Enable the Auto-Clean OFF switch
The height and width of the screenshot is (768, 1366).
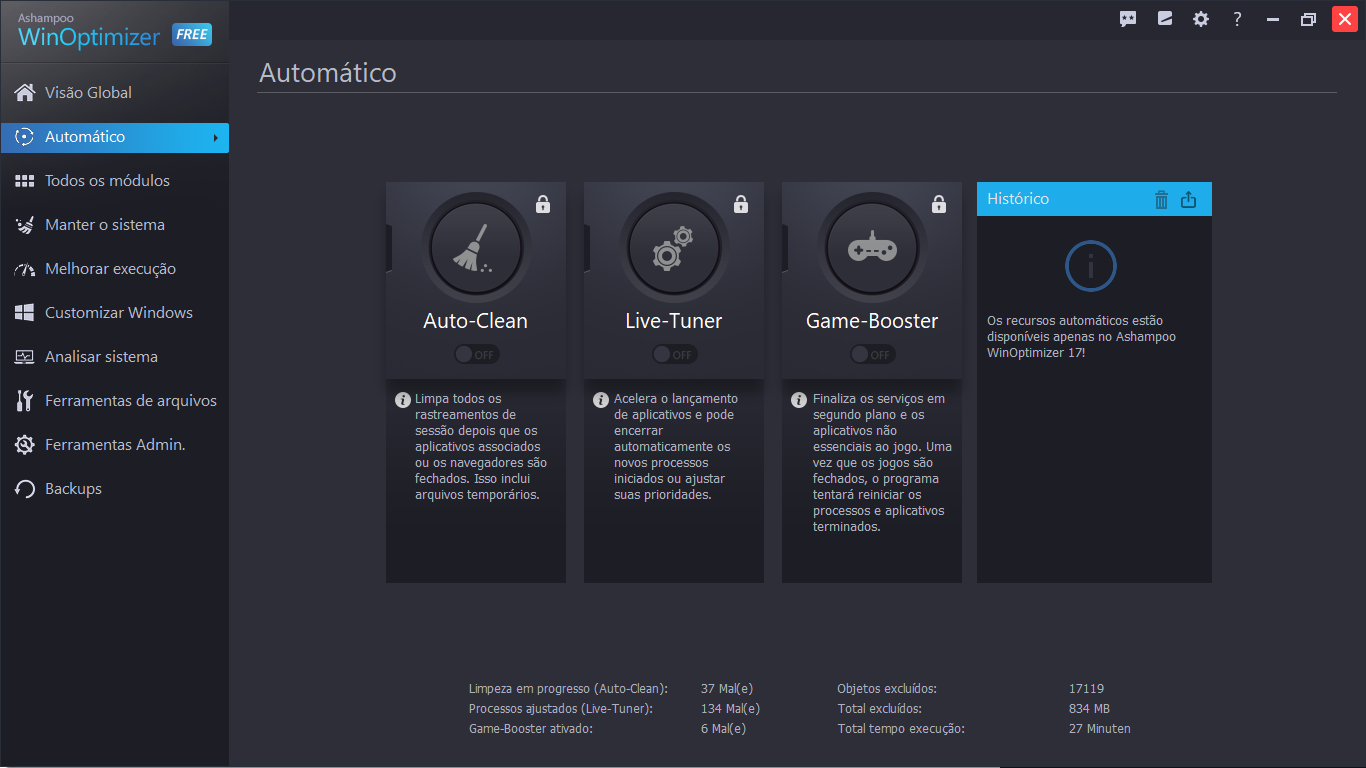[x=476, y=354]
